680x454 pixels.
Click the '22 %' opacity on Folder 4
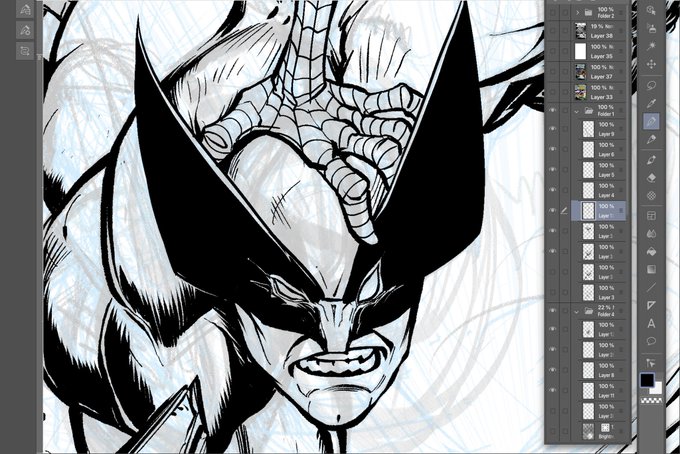[605, 307]
